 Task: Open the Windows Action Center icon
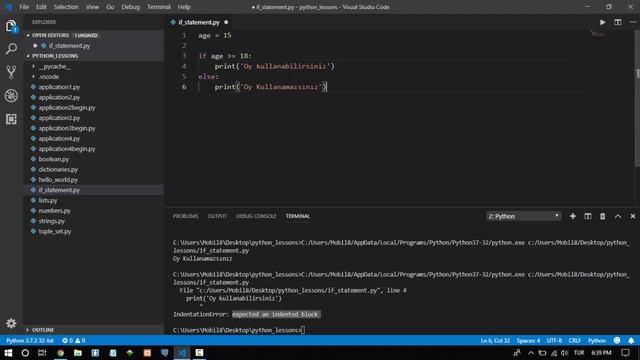tap(625, 353)
